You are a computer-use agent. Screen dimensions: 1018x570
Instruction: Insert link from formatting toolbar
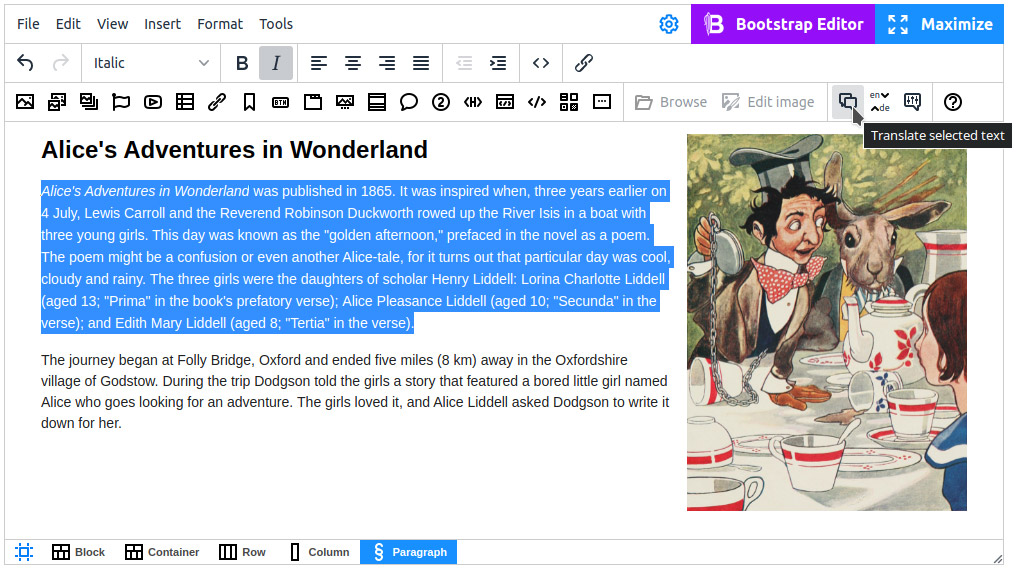[584, 63]
